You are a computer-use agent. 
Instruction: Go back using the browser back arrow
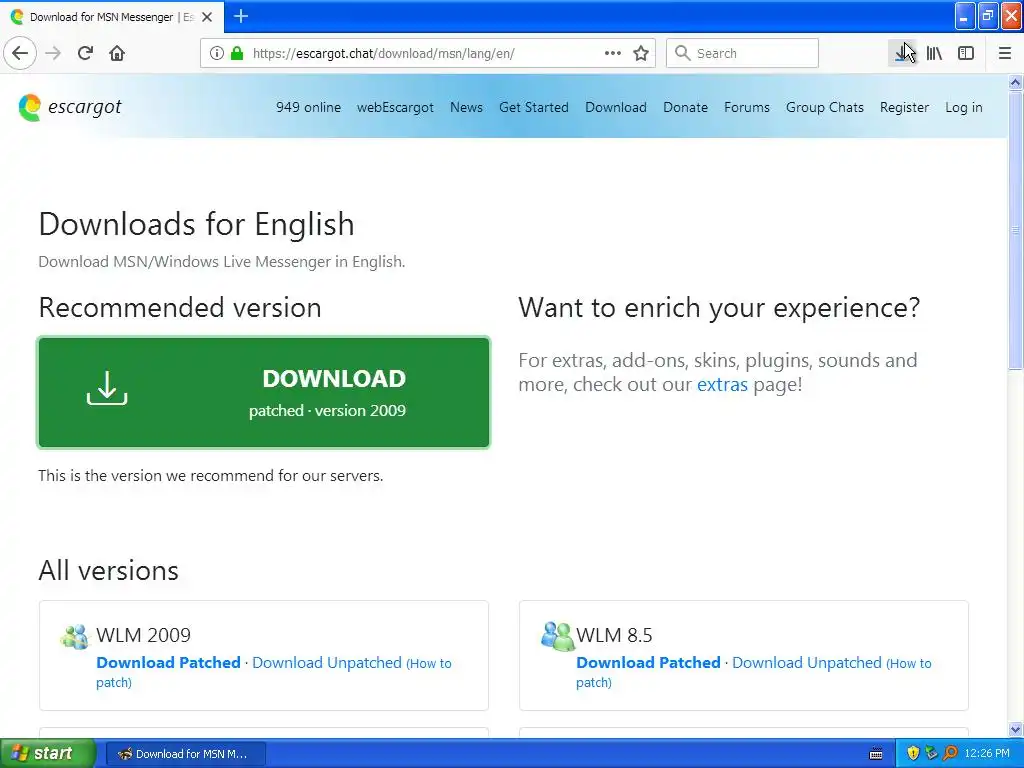20,53
